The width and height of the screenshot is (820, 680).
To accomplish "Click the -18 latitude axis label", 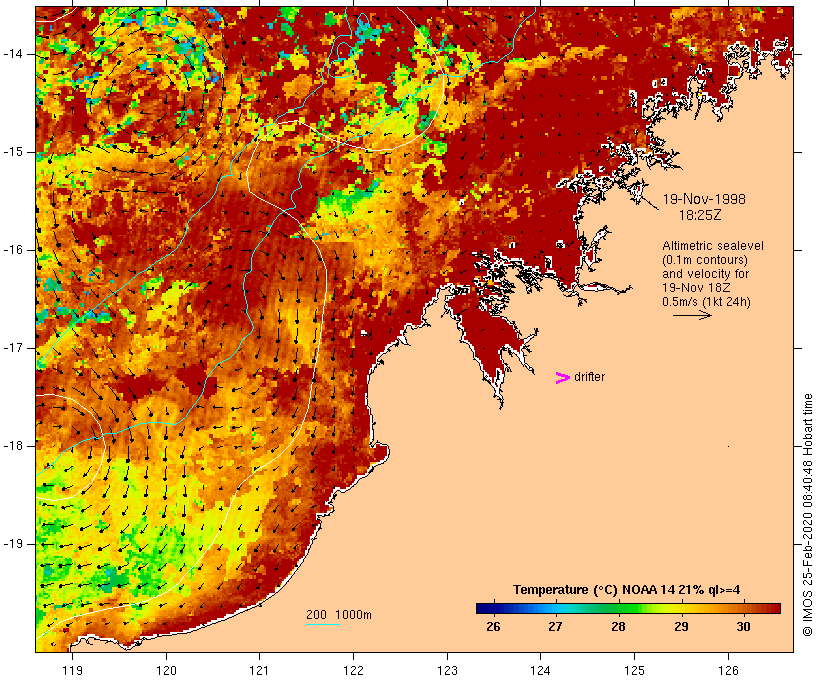I will point(13,446).
